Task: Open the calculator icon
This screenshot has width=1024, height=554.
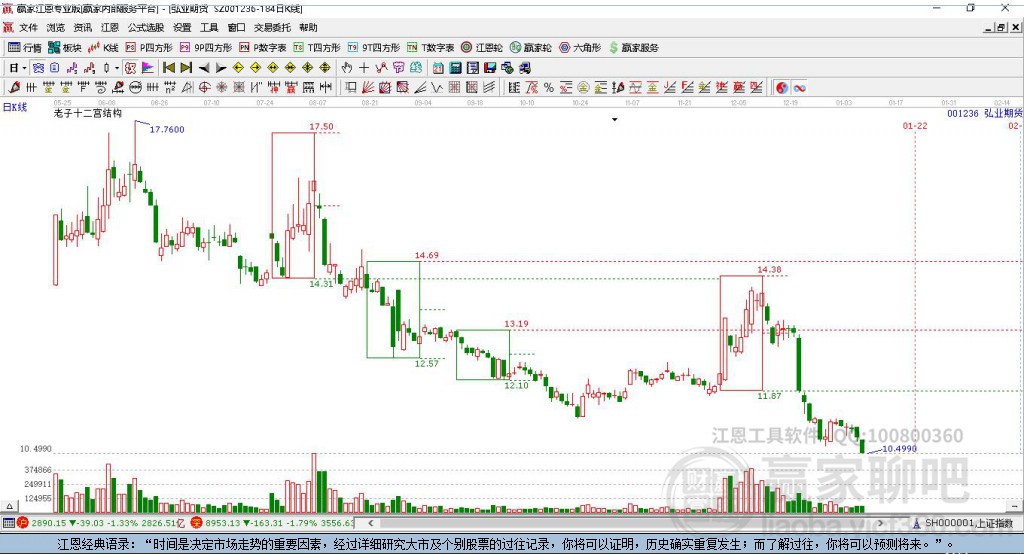Action: [x=455, y=68]
